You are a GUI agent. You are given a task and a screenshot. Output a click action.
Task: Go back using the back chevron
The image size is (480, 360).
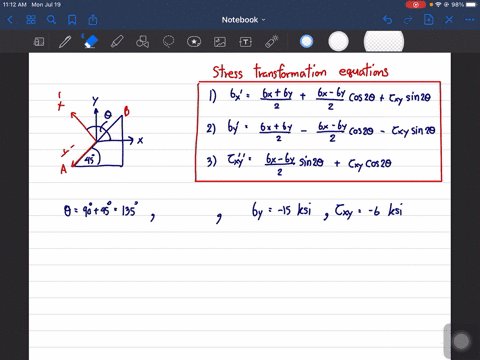pos(10,20)
